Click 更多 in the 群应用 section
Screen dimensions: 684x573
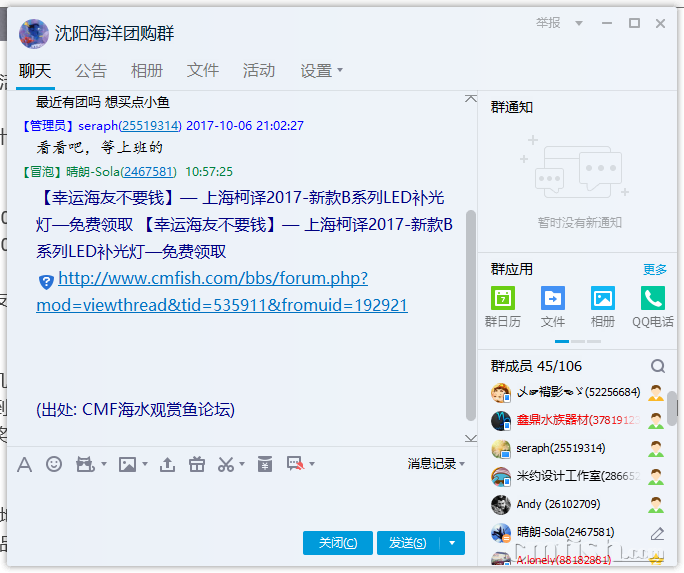[655, 269]
